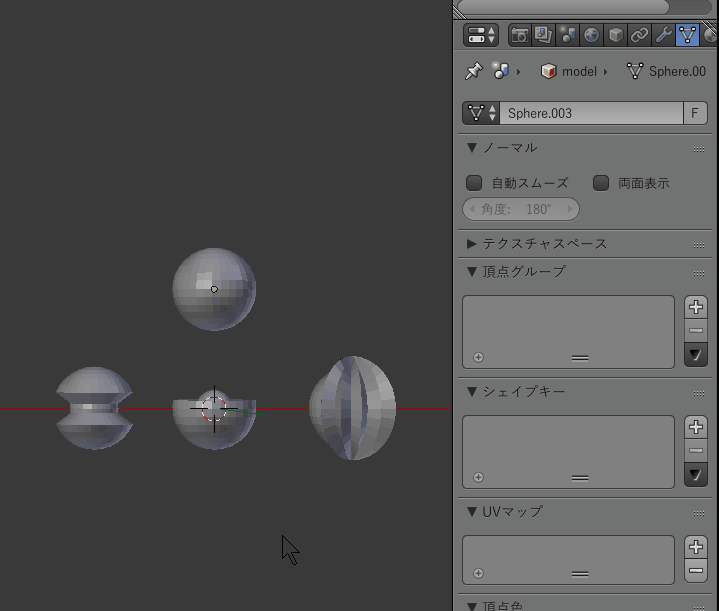This screenshot has width=719, height=611.
Task: Click the model object in the breadcrumb
Action: tap(569, 72)
